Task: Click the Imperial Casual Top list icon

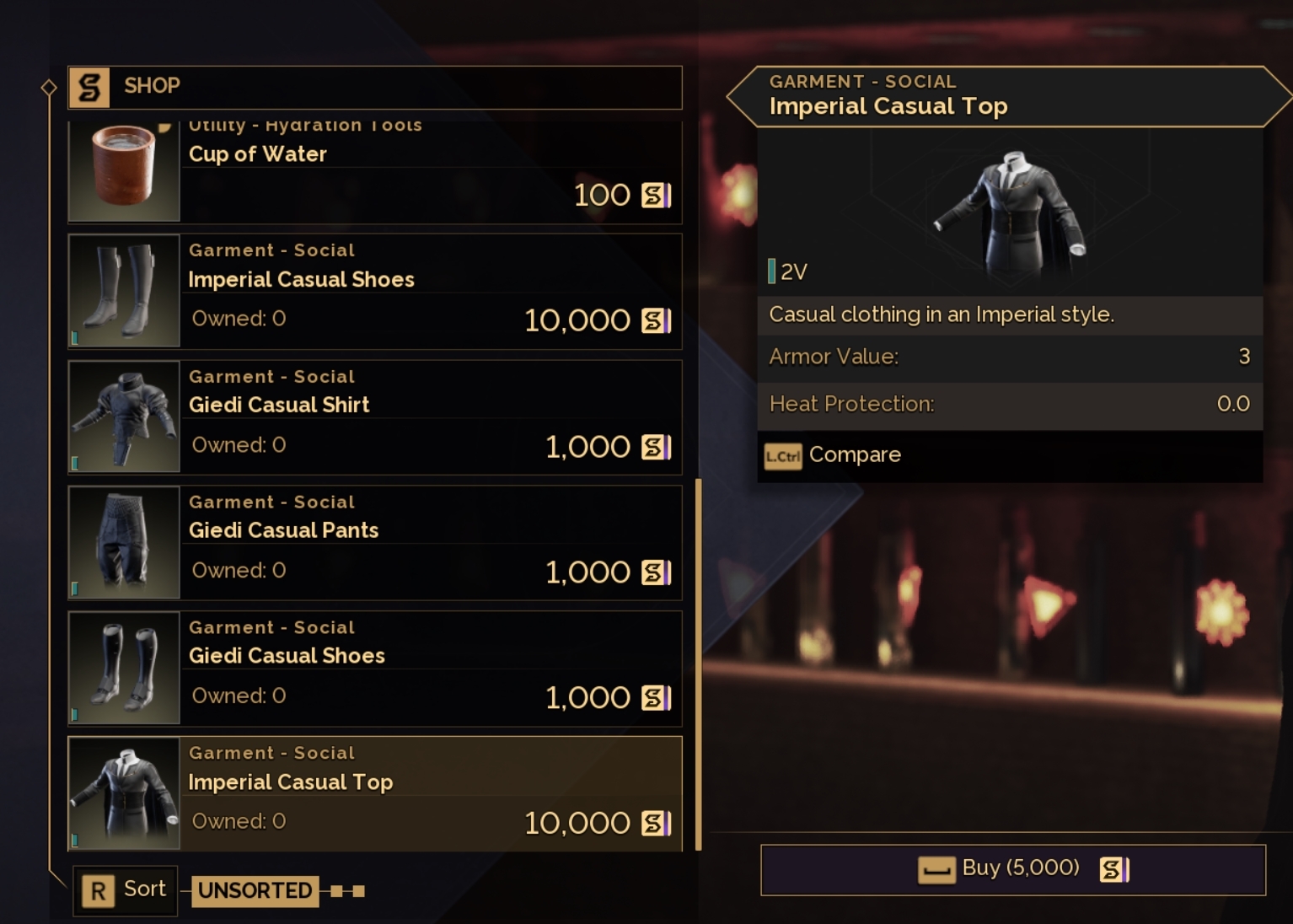Action: pyautogui.click(x=124, y=793)
